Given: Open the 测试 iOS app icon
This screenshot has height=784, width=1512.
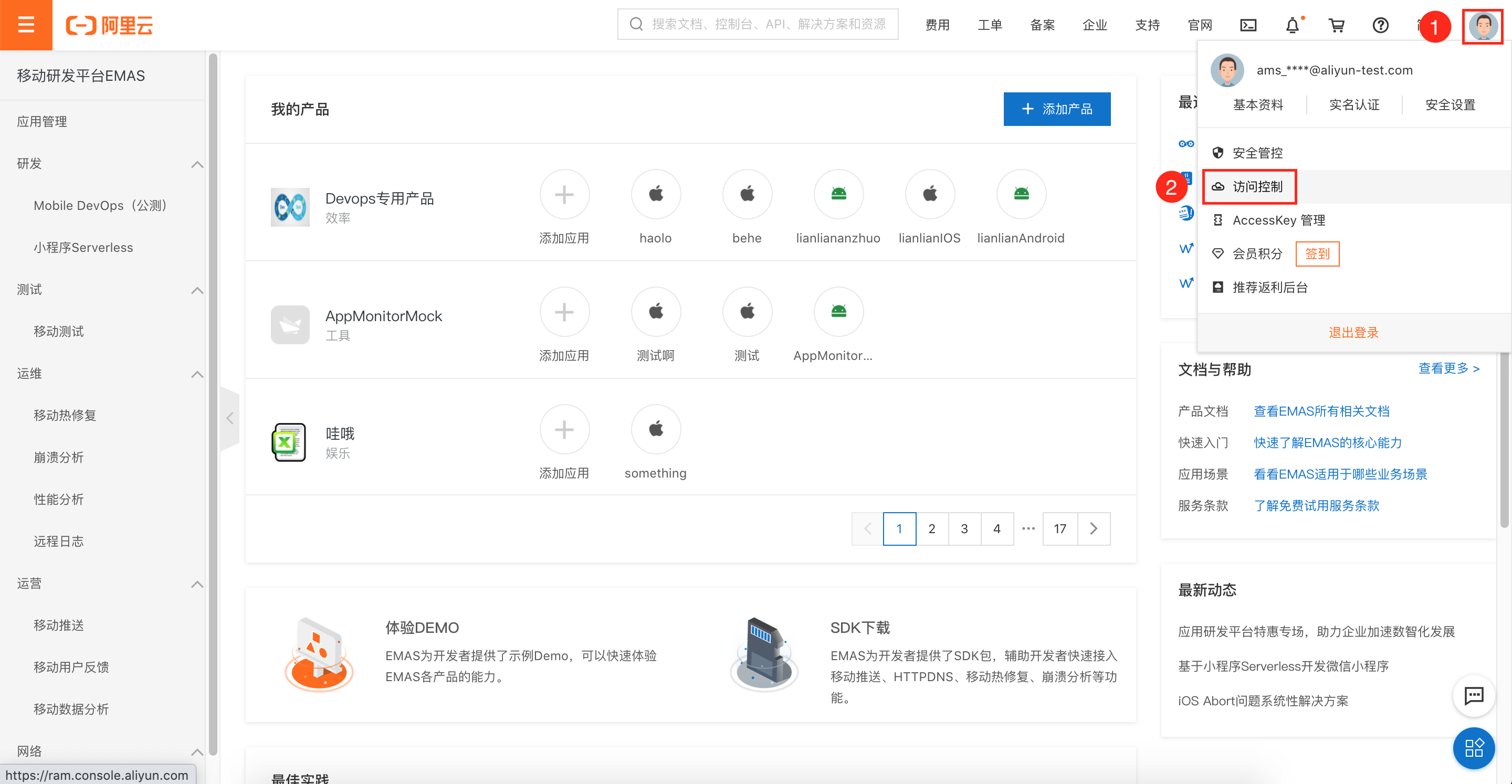Looking at the screenshot, I should click(x=747, y=312).
